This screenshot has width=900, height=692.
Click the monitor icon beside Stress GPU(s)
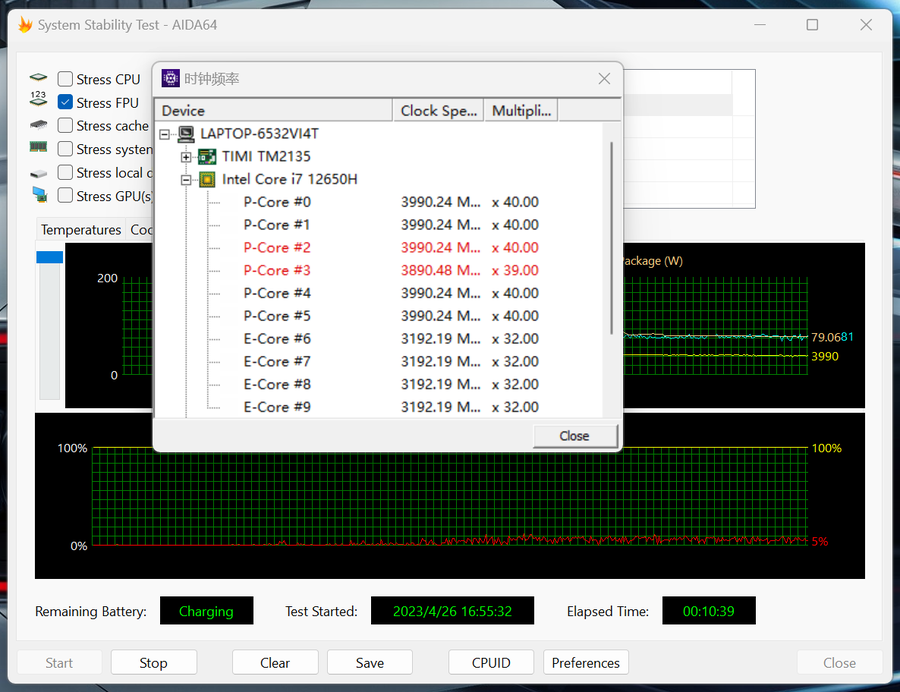tap(38, 196)
